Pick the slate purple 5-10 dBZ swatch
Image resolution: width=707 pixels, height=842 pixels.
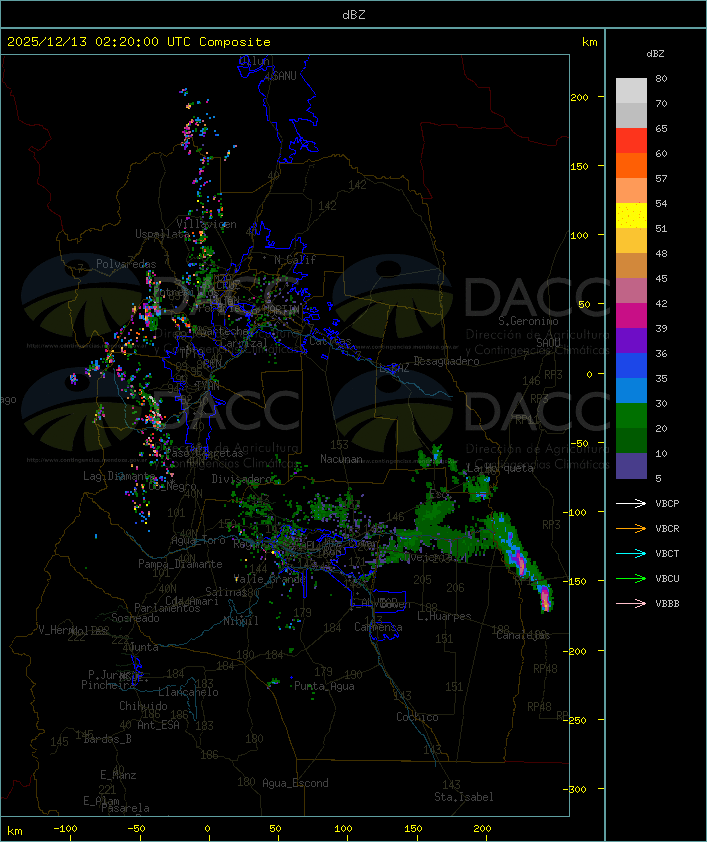631,466
